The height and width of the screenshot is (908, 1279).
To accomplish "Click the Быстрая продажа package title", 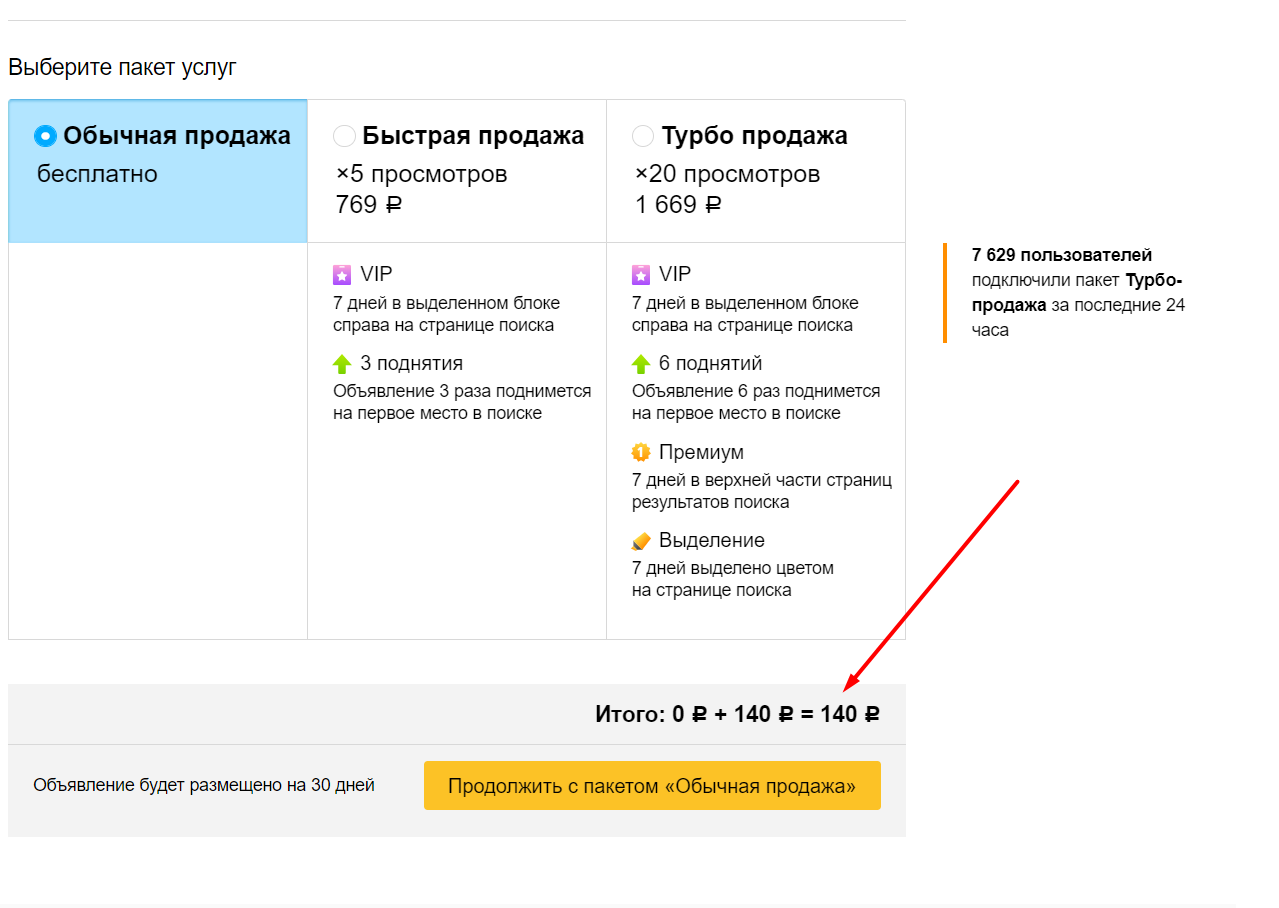I will pyautogui.click(x=473, y=136).
